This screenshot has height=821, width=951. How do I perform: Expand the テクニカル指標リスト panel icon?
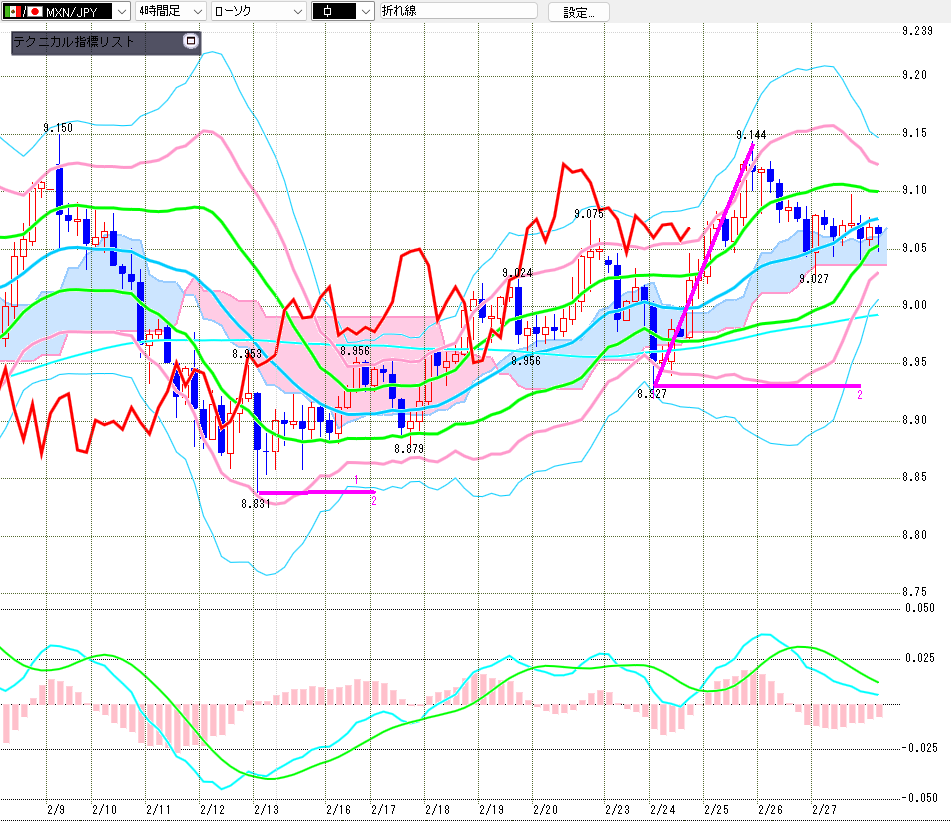pos(192,42)
